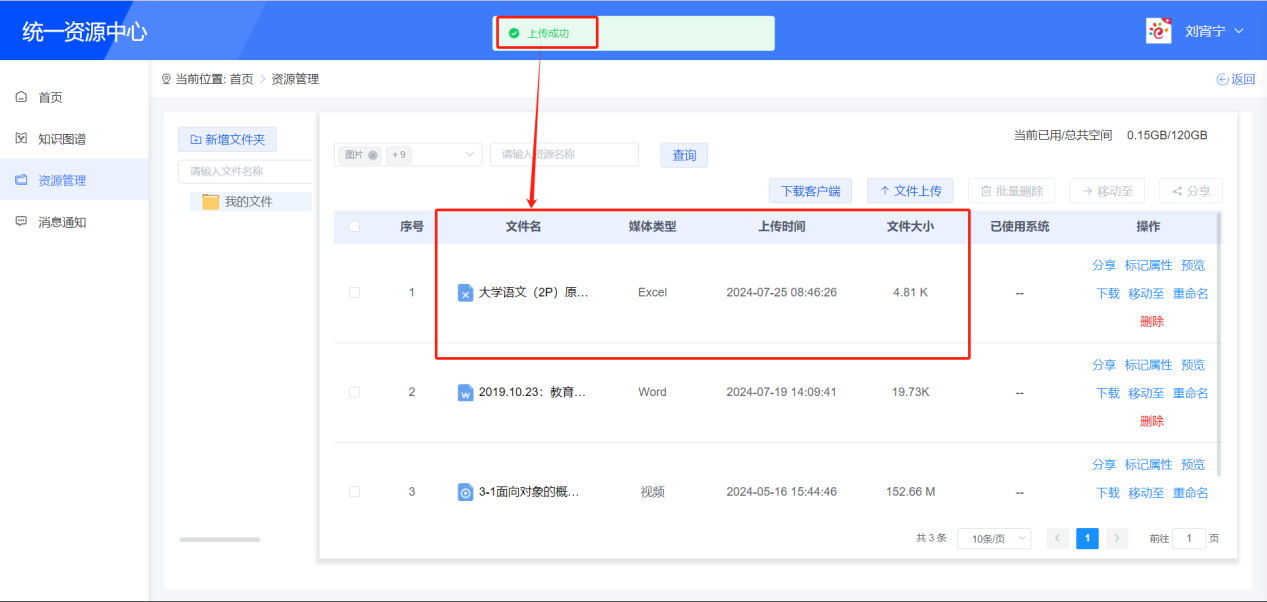Click 删除 link for the Excel file
The image size is (1267, 602).
click(1151, 322)
